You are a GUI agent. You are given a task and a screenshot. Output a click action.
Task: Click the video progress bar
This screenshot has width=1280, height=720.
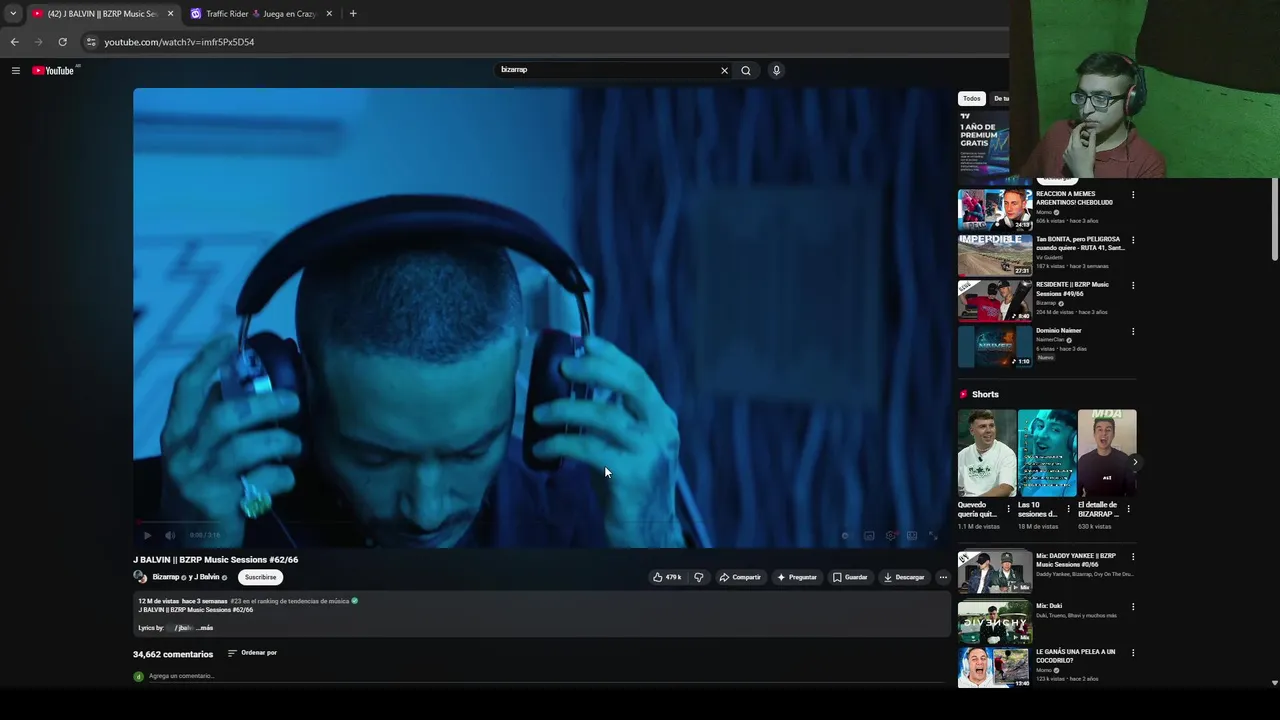[541, 523]
